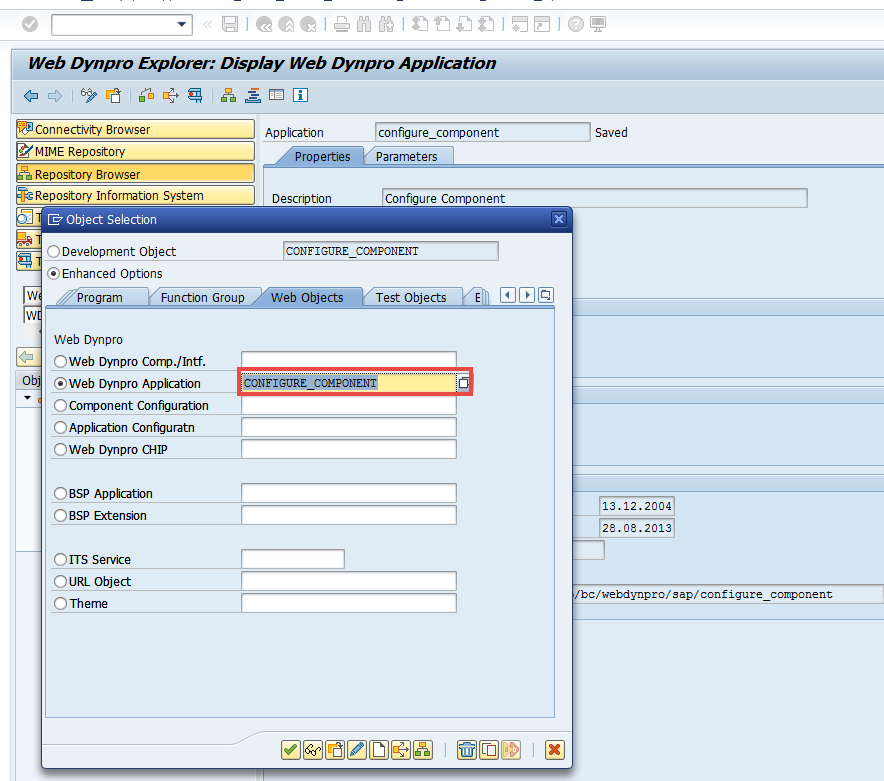The width and height of the screenshot is (884, 781).
Task: Open the tab overview list
Action: pos(544,295)
